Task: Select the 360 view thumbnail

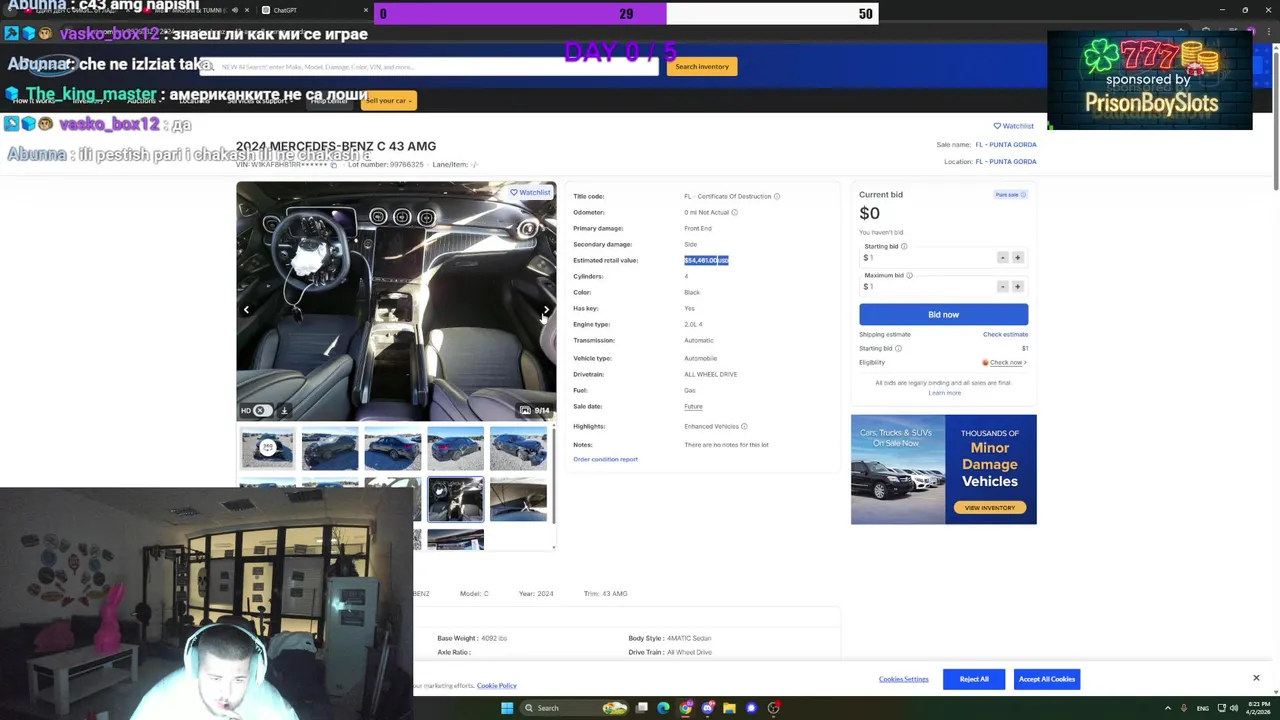Action: (x=267, y=448)
